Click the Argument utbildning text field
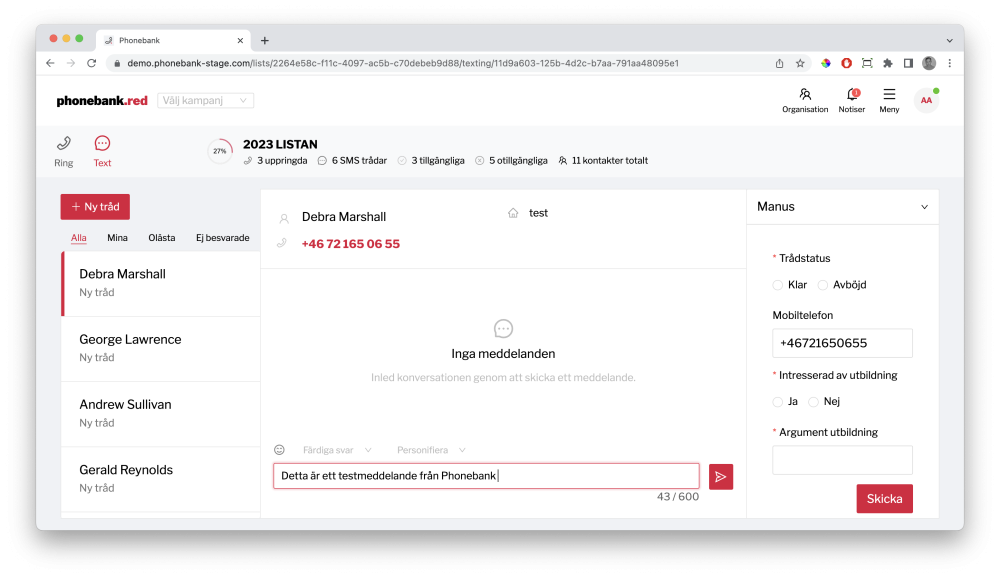 pos(842,460)
